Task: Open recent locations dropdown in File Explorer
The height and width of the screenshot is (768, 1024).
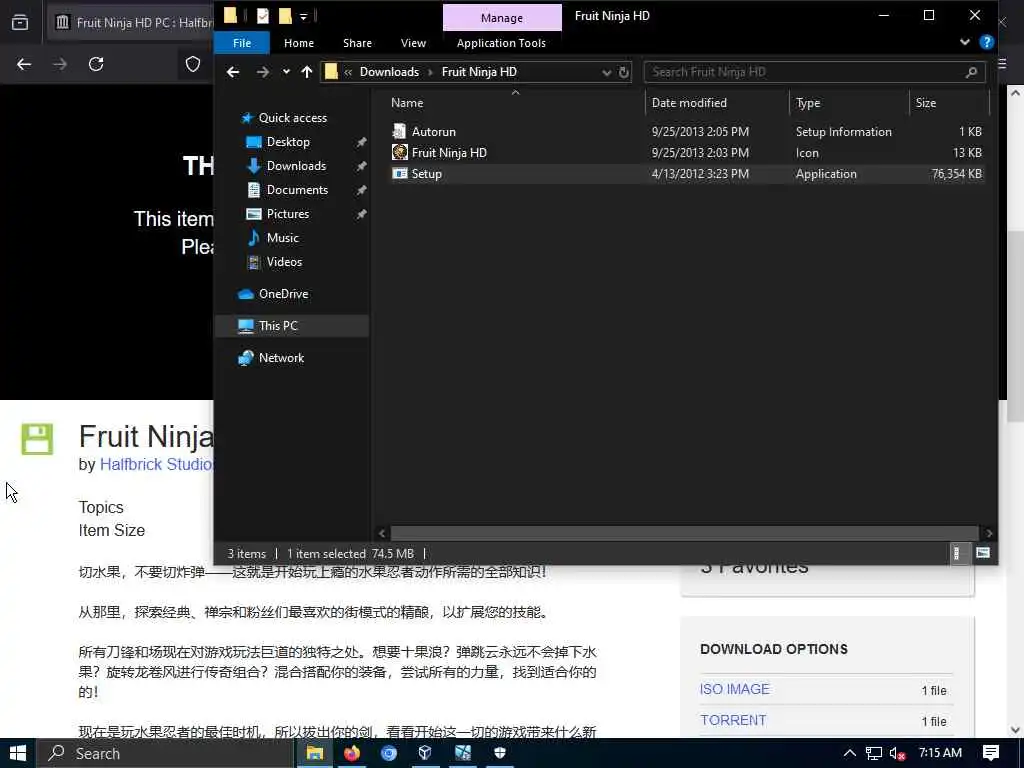Action: coord(286,72)
